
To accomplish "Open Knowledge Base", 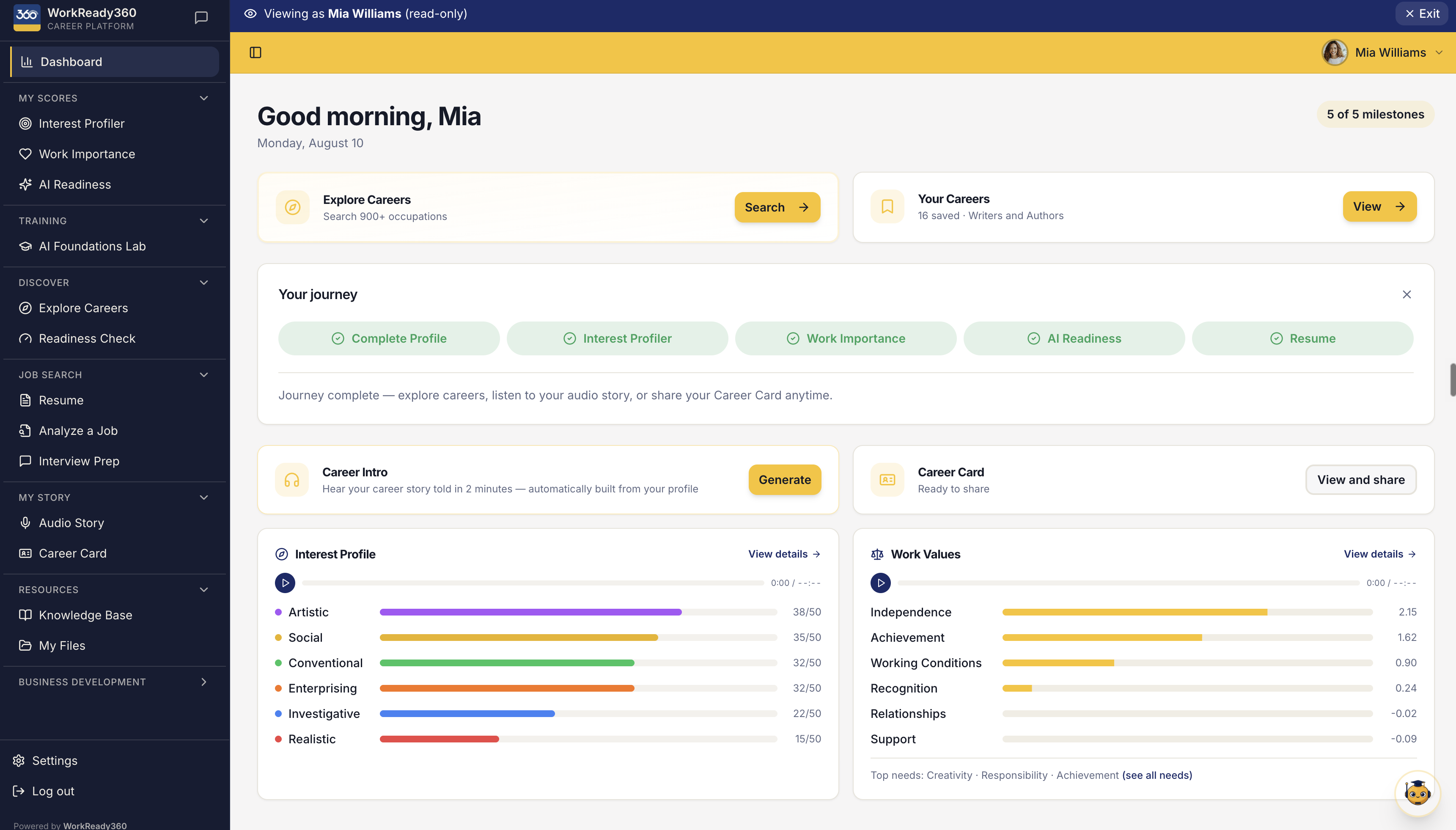I will [115, 615].
